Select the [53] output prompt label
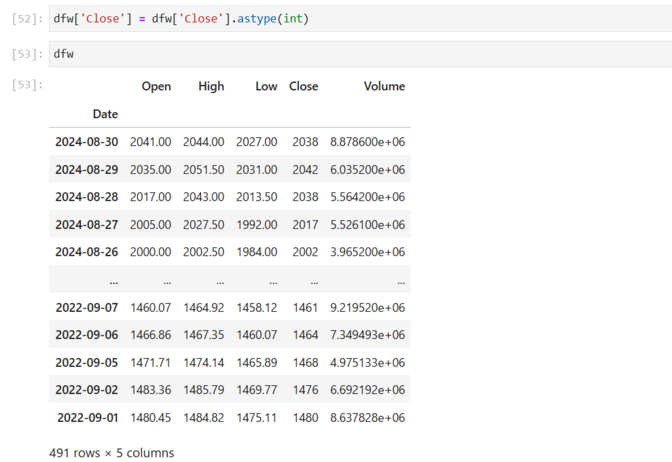Image resolution: width=672 pixels, height=462 pixels. [26, 86]
